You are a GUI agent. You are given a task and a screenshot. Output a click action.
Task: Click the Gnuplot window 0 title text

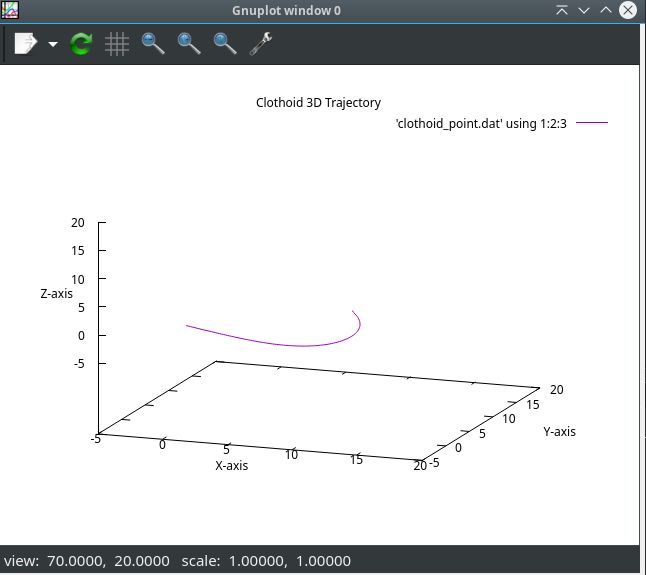[286, 10]
